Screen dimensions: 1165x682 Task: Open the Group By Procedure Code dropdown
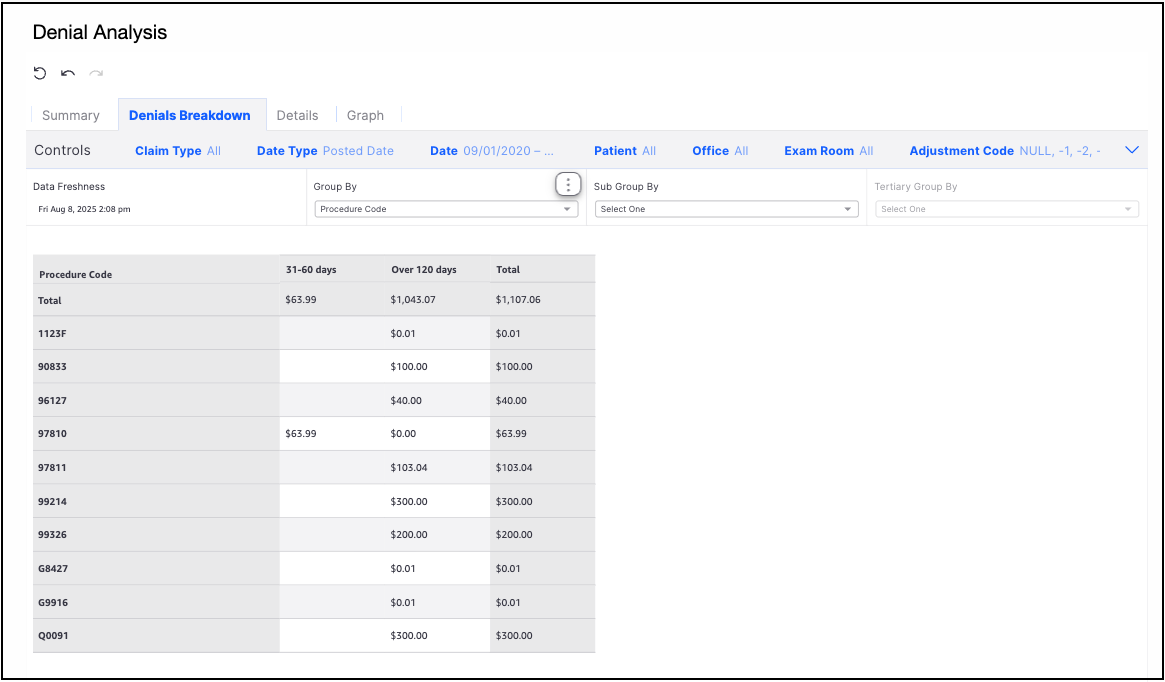click(446, 210)
